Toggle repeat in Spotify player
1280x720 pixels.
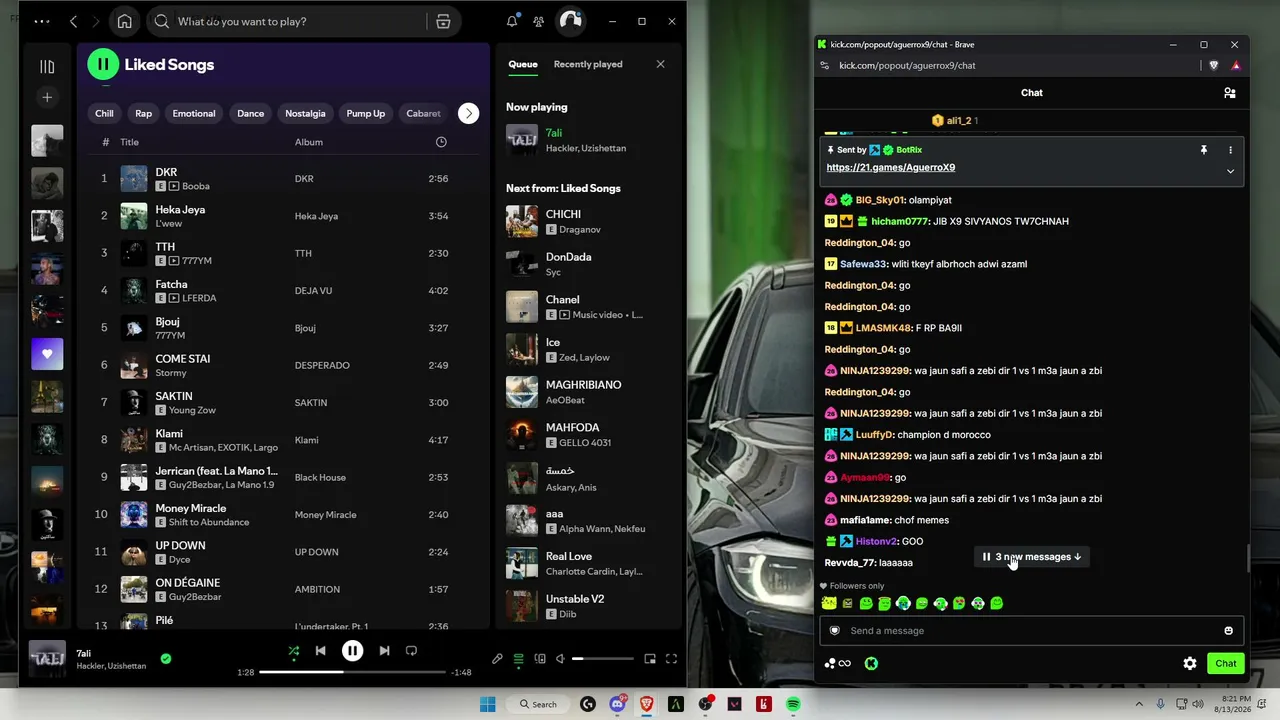(x=411, y=650)
